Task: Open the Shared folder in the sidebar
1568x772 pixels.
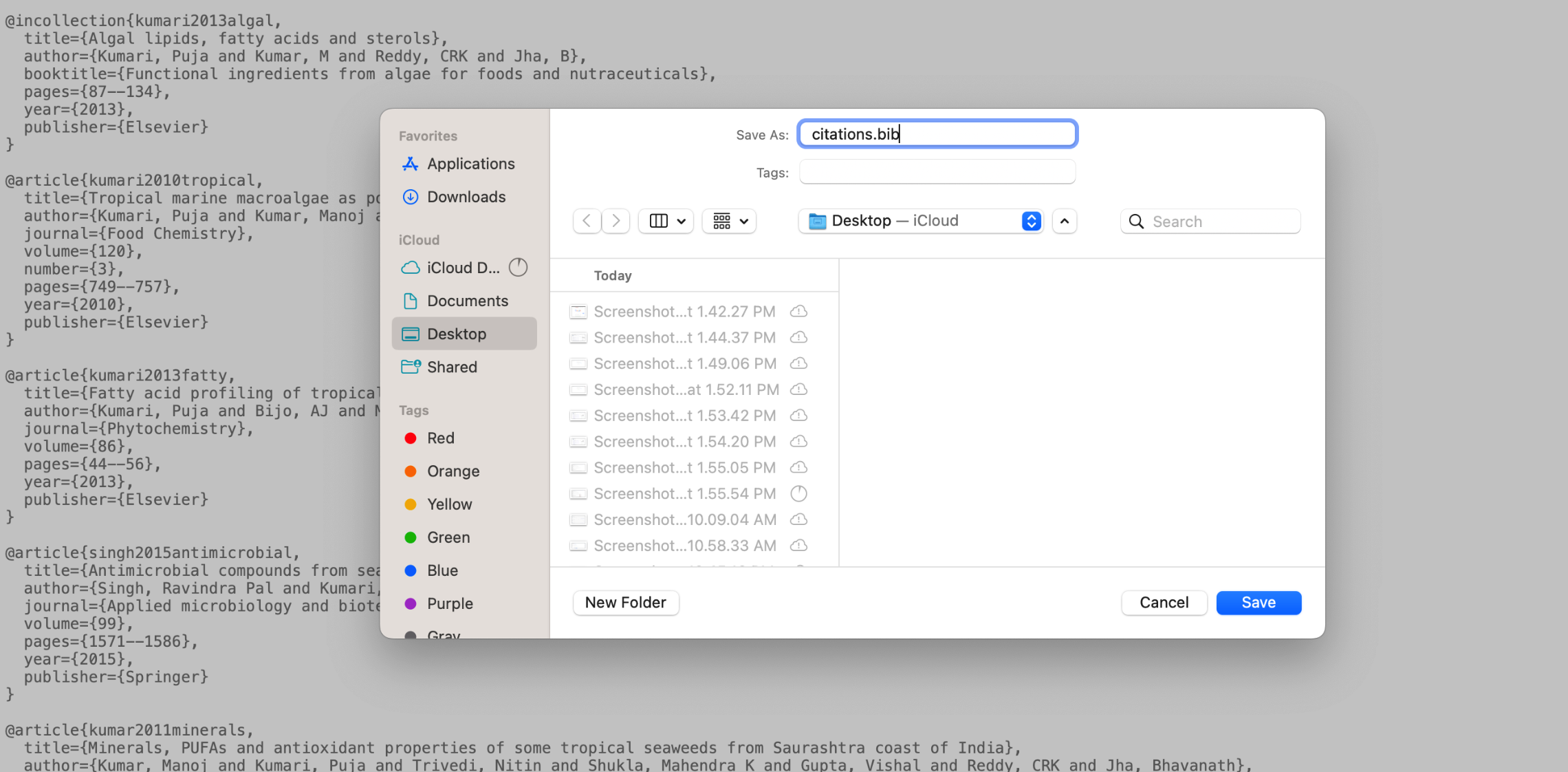Action: coord(464,367)
